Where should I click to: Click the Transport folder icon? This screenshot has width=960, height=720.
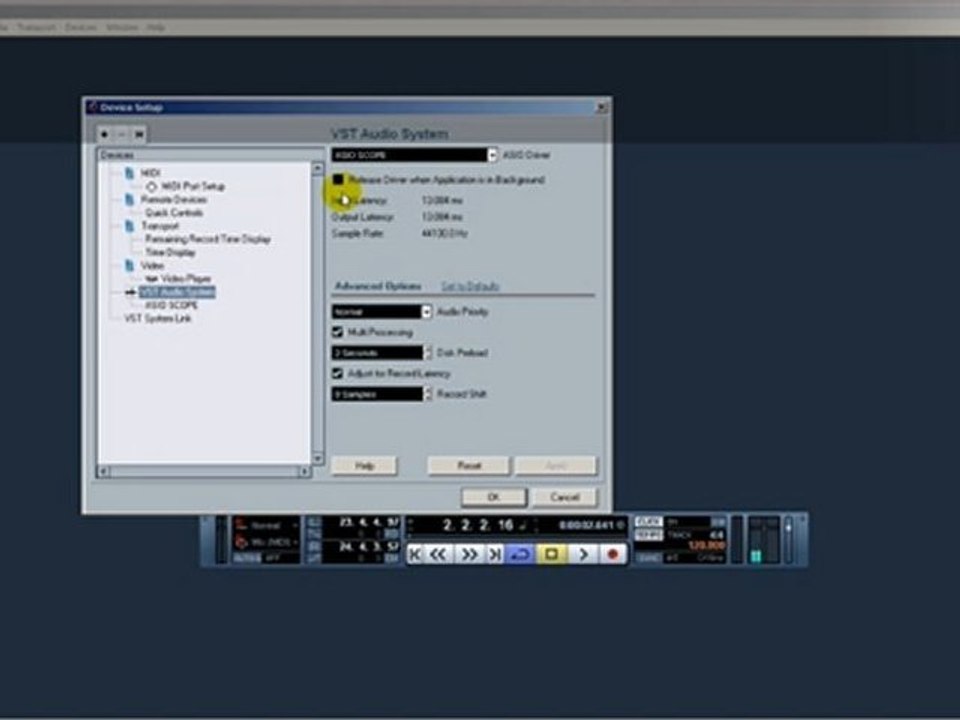[x=130, y=226]
